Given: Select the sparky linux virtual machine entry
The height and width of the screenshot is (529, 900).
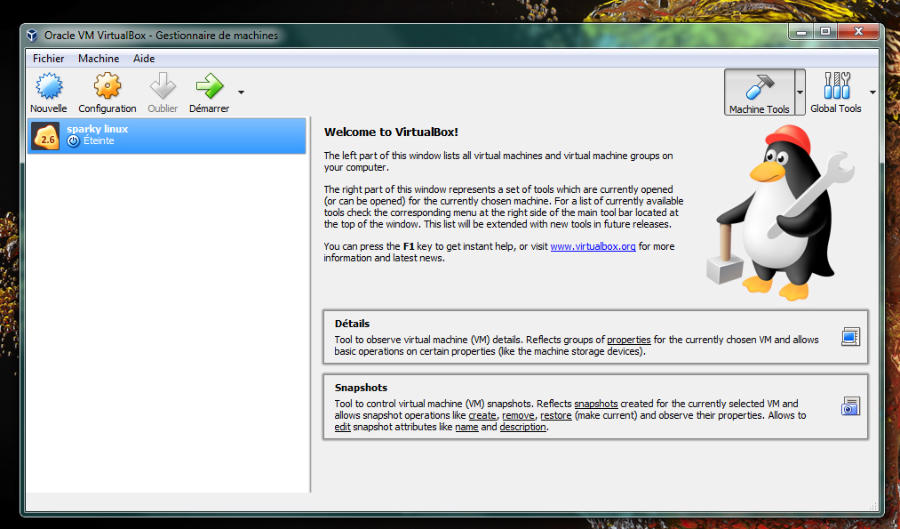Looking at the screenshot, I should 166,136.
